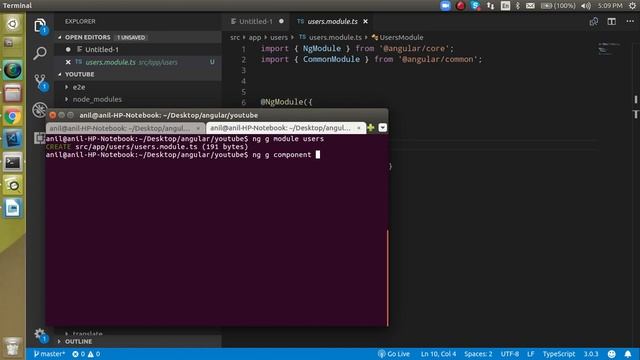Open the battery 100% indicator
This screenshot has height=360, width=640.
pos(558,6)
